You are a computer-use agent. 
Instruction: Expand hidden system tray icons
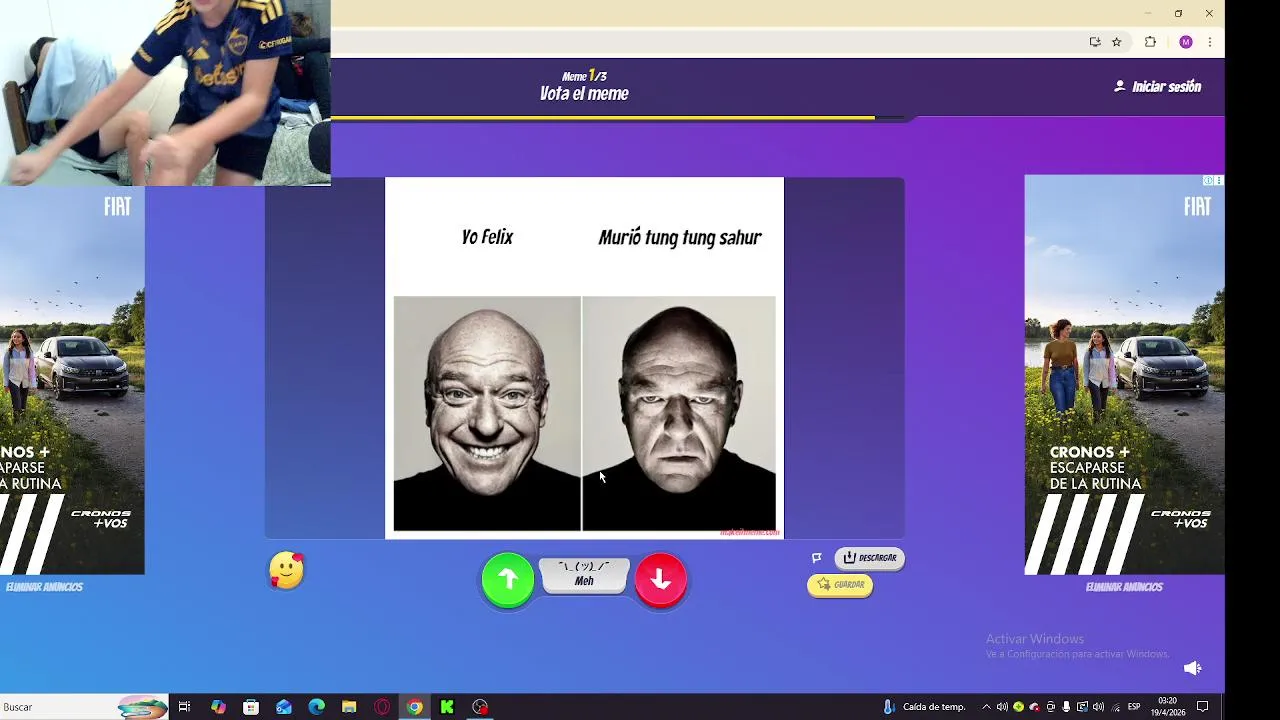pos(986,707)
